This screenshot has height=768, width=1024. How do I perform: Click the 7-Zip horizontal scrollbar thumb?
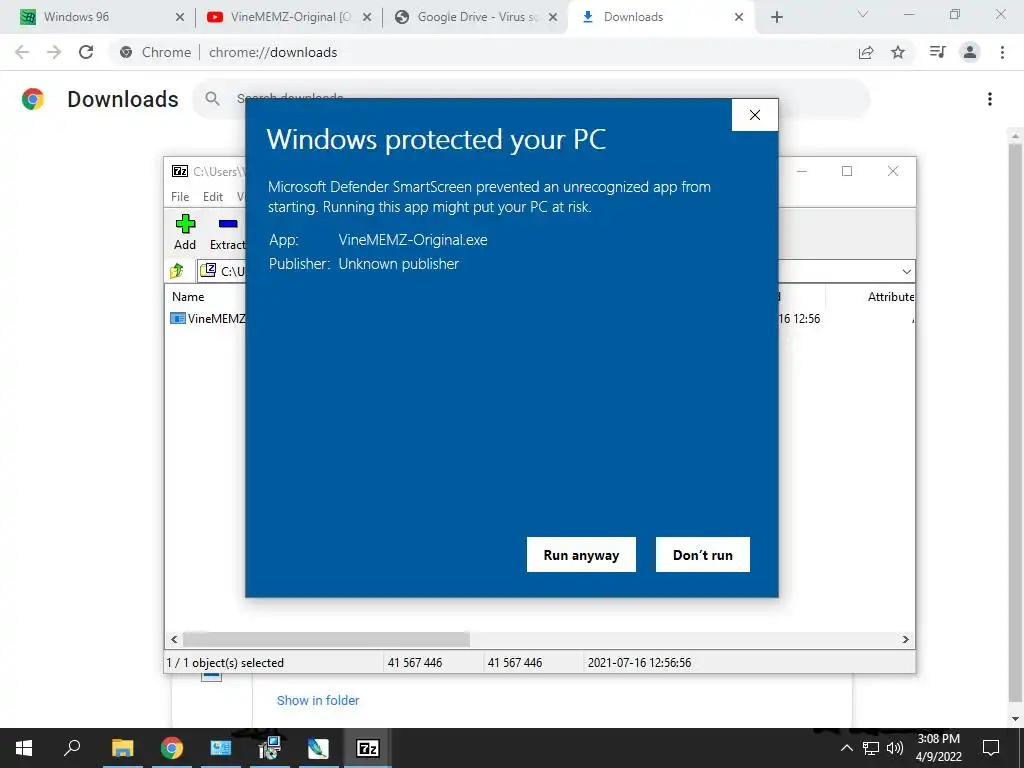(326, 639)
